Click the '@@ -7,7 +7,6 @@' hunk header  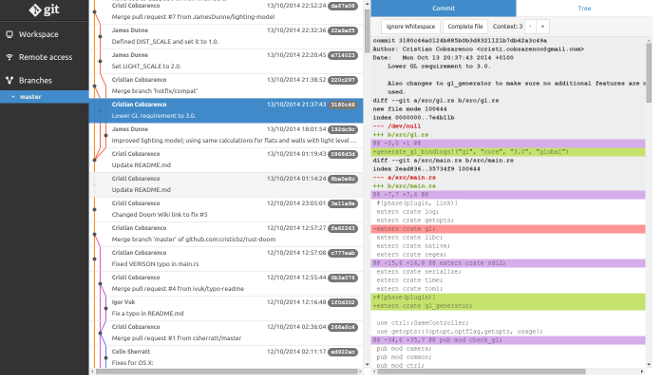[x=508, y=195]
